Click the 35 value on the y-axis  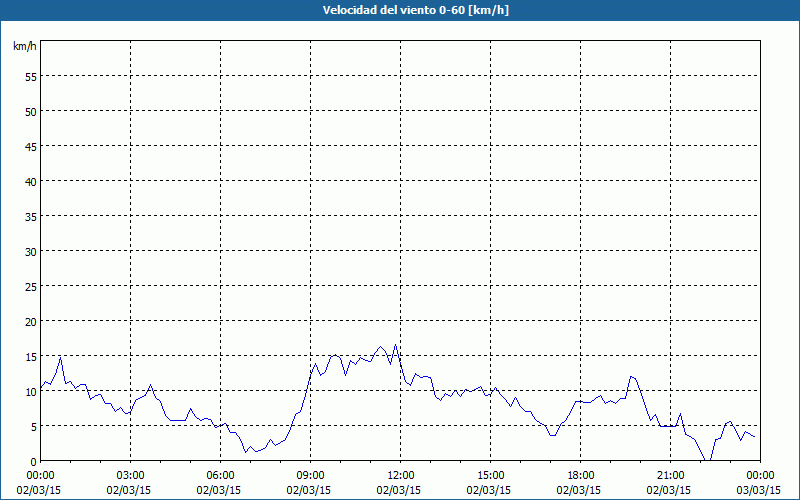point(31,217)
